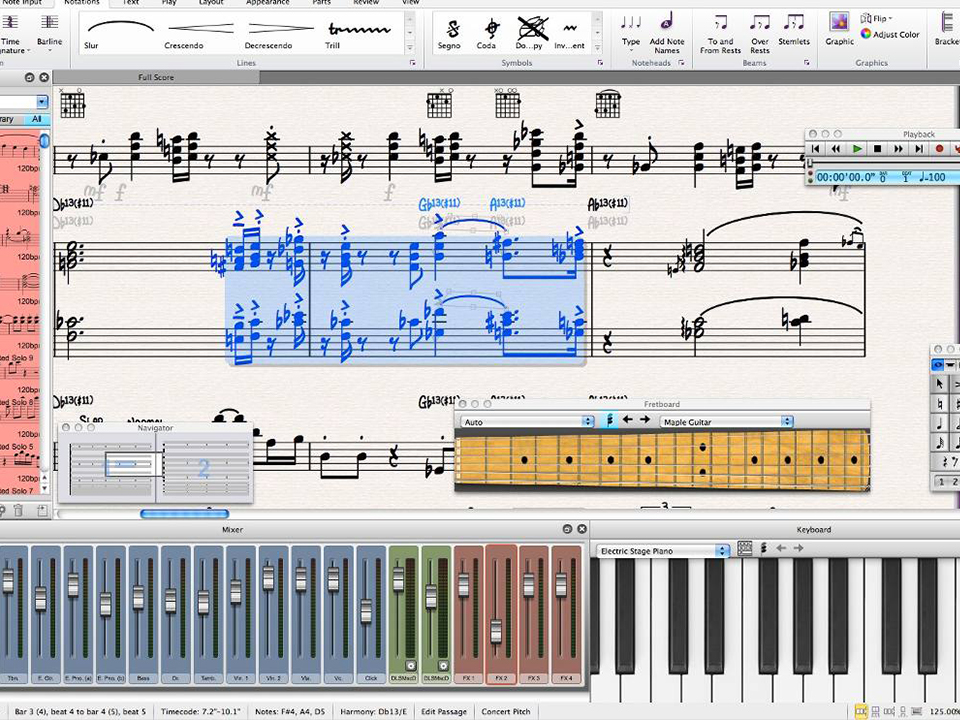The image size is (960, 720).
Task: Open the Review ribbon tab
Action: (366, 2)
